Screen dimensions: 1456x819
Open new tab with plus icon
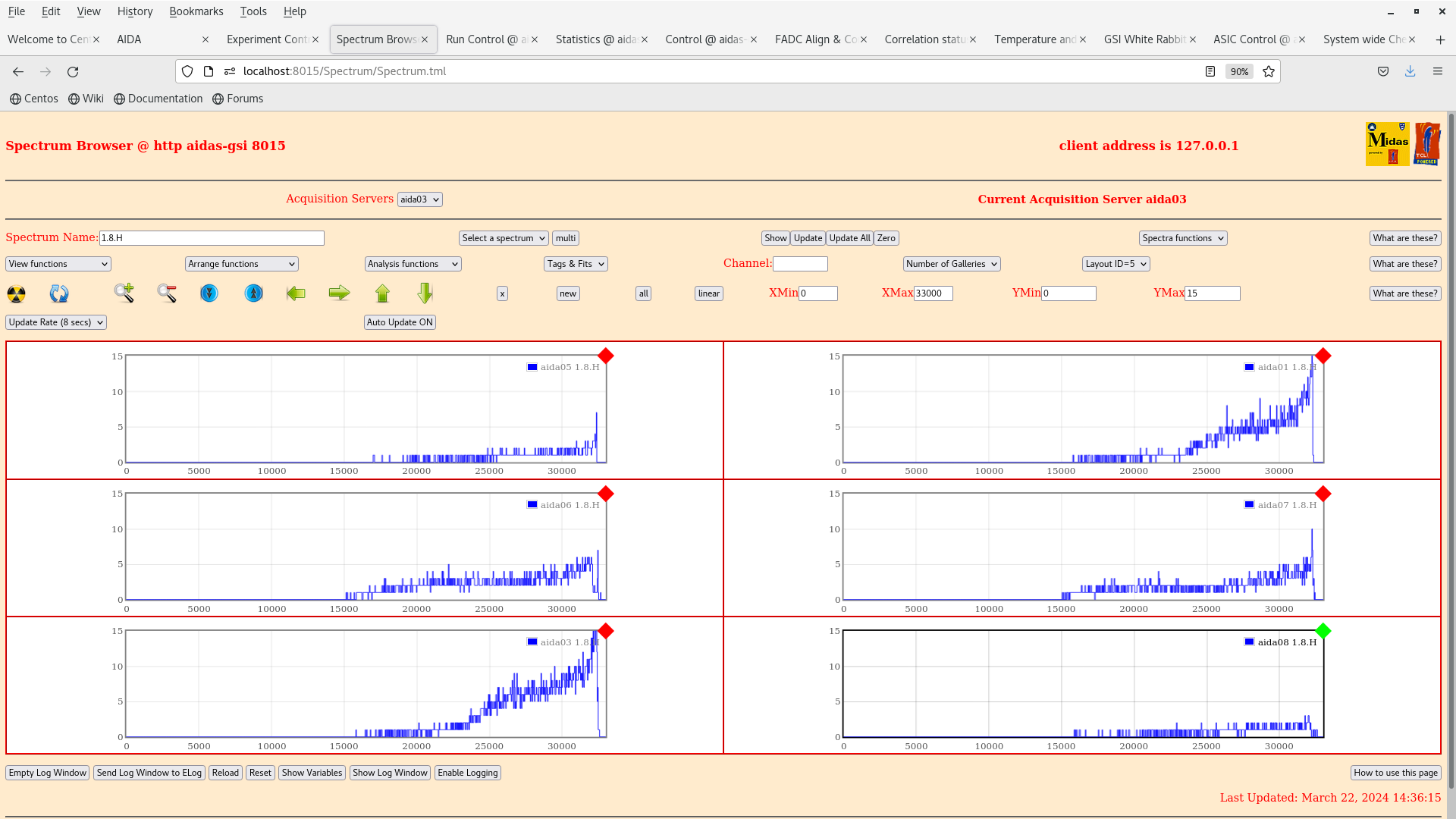(1440, 39)
